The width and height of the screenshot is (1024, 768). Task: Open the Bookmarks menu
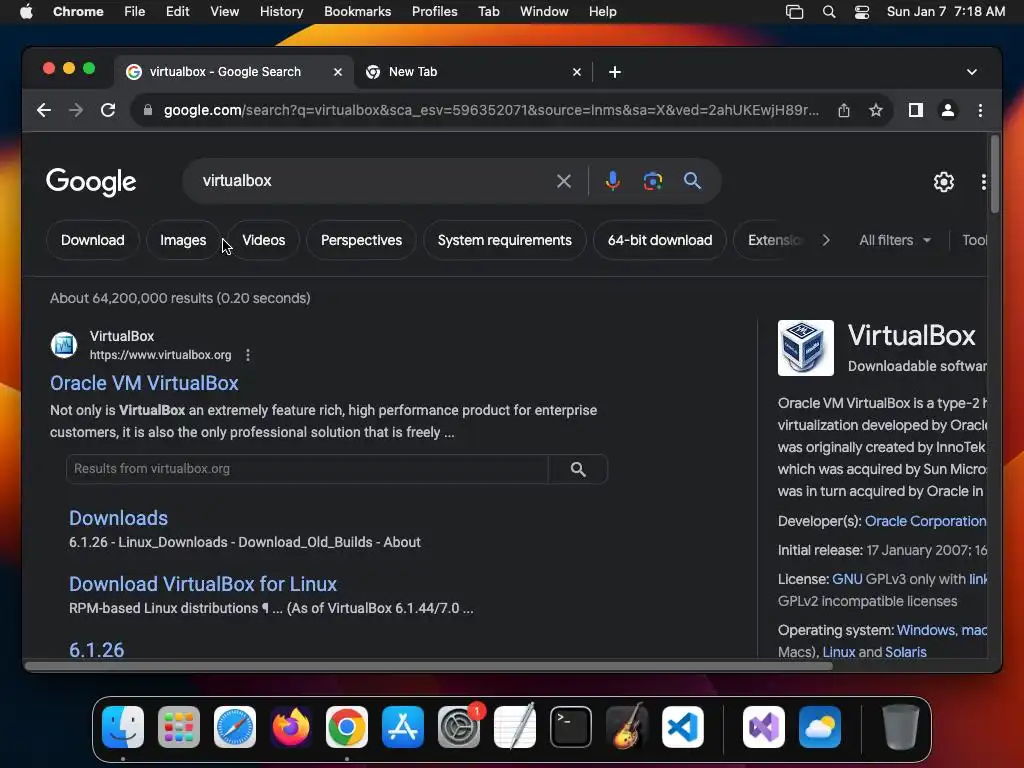(357, 12)
